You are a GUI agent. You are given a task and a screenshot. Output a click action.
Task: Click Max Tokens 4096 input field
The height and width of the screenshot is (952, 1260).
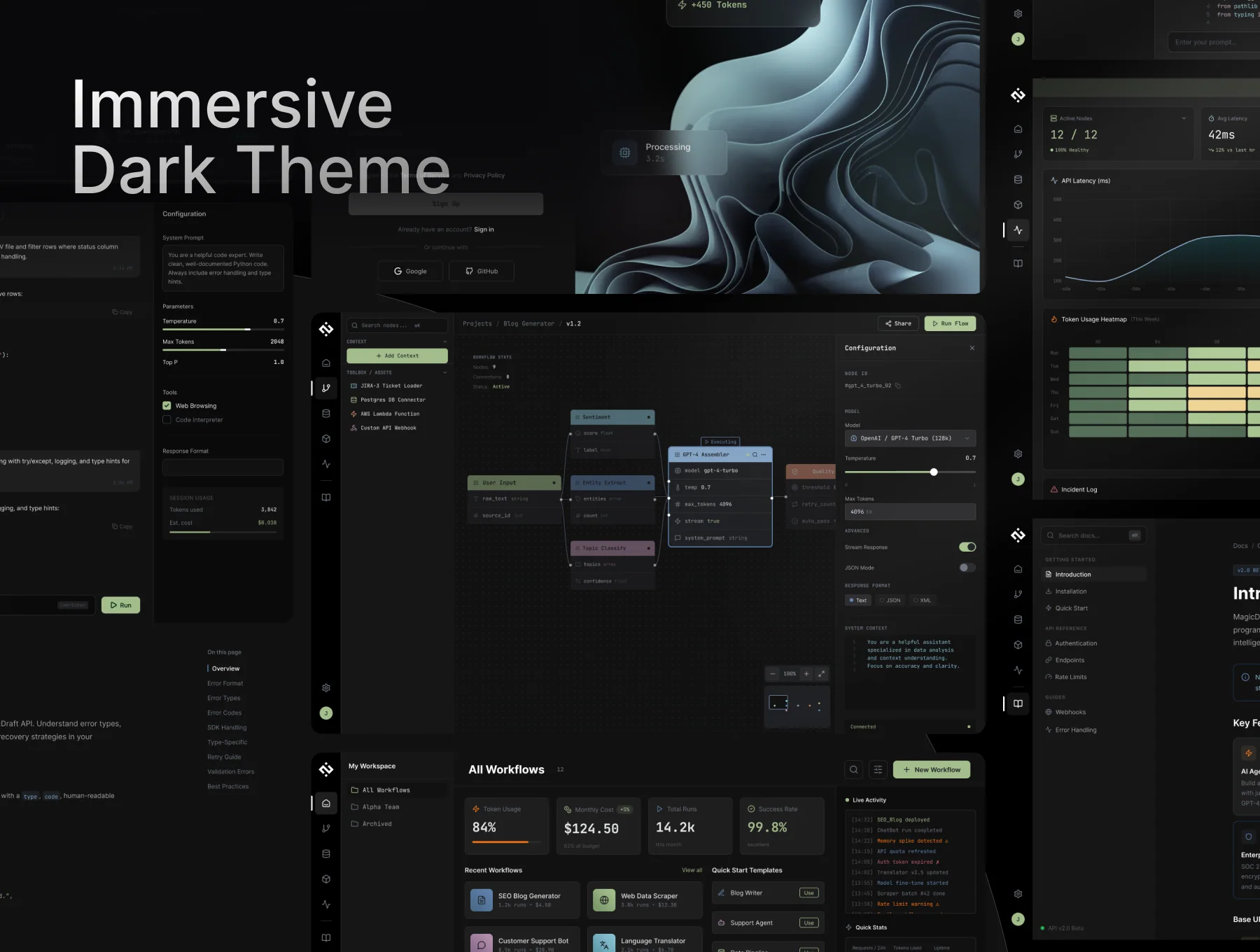[x=910, y=512]
